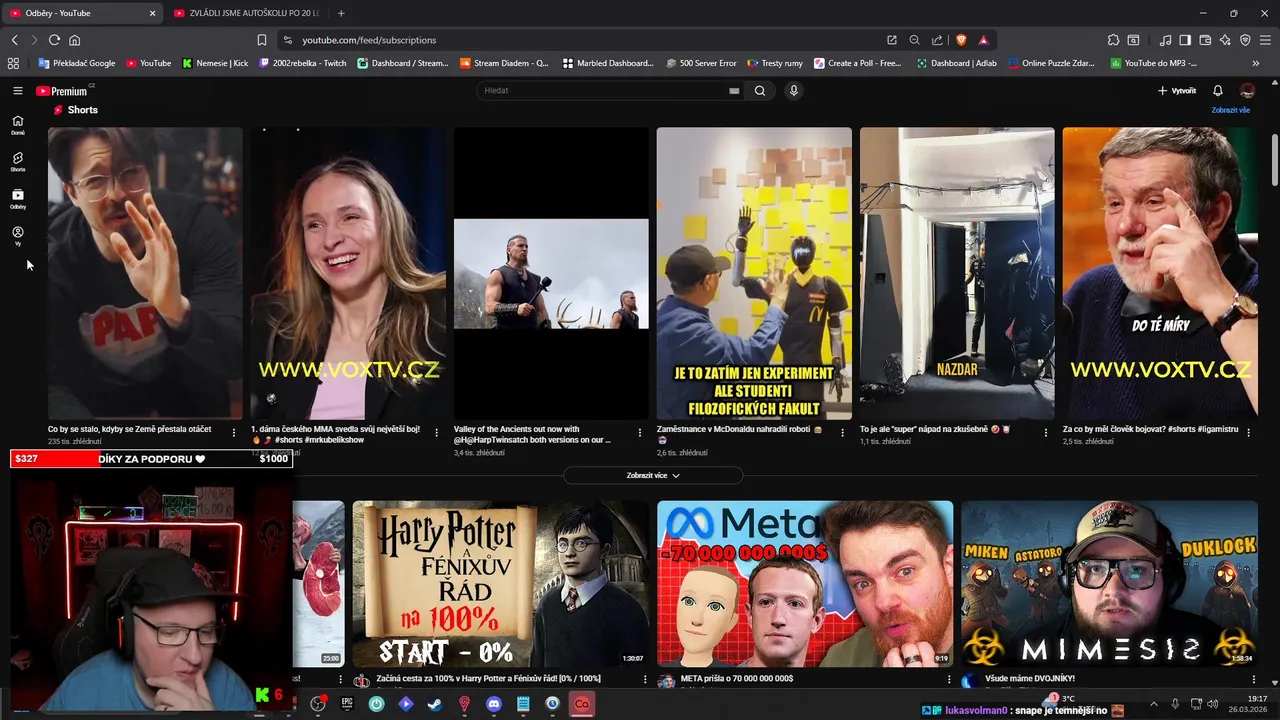Click the YouTube Premium logo

(x=62, y=91)
